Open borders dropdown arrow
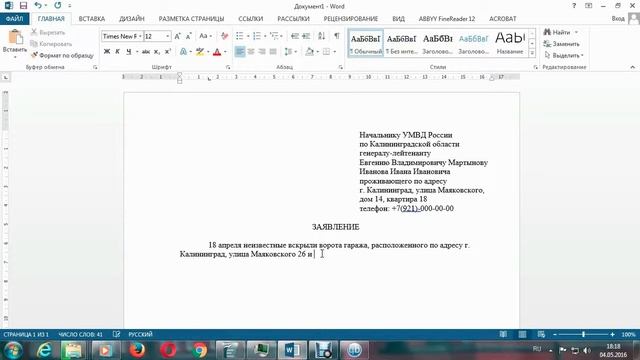Image resolution: width=640 pixels, height=360 pixels. pyautogui.click(x=335, y=52)
